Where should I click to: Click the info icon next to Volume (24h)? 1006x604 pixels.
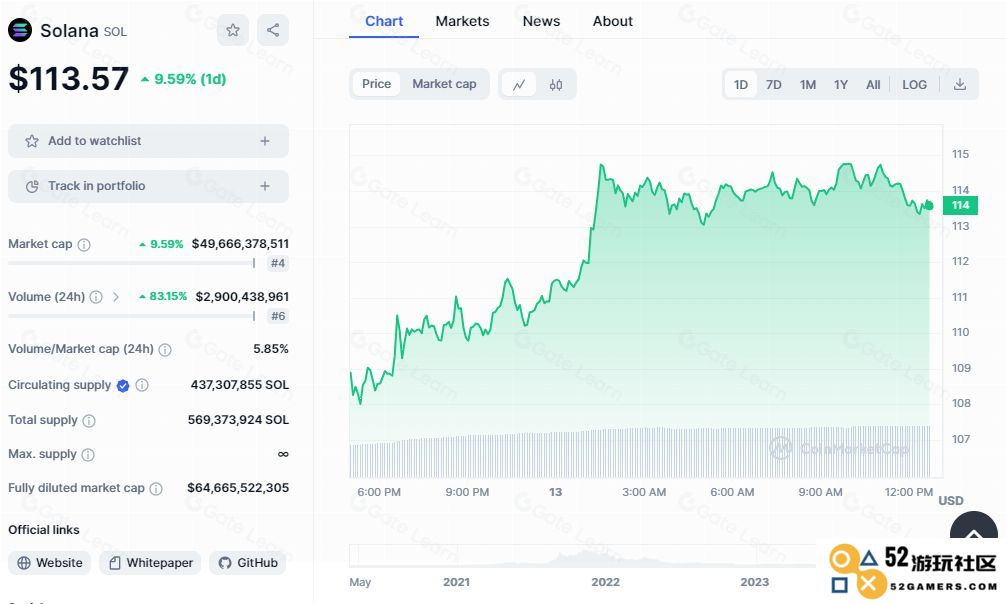coord(96,297)
